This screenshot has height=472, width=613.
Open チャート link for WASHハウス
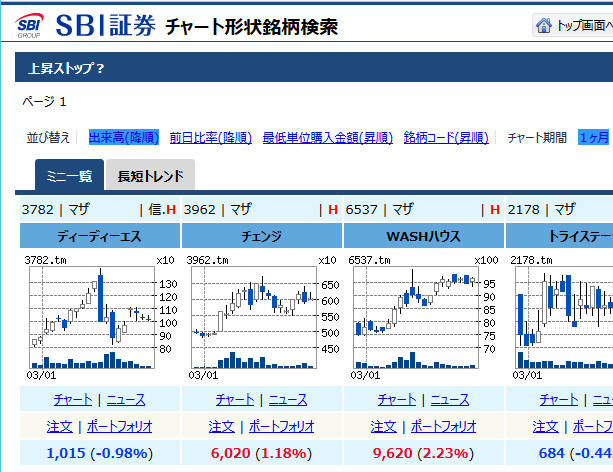[397, 400]
